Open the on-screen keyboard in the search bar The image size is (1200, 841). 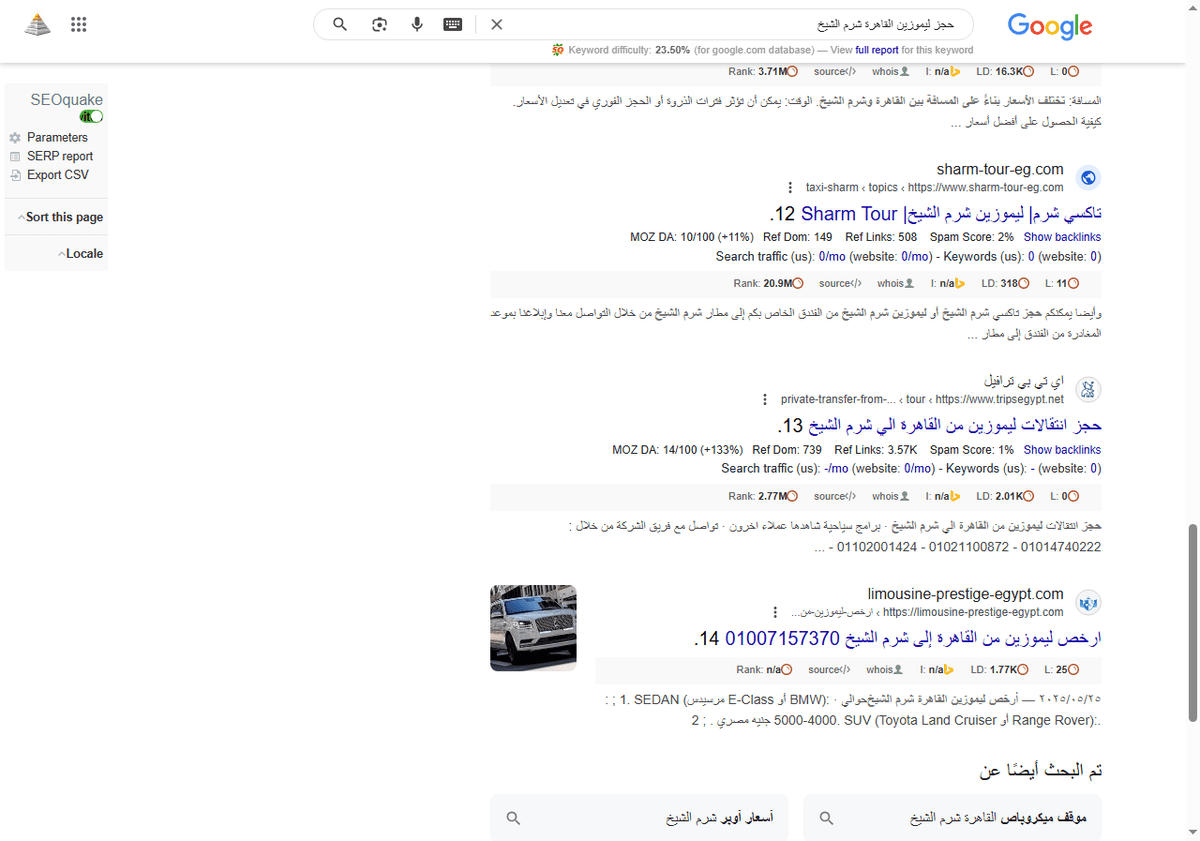[x=452, y=24]
